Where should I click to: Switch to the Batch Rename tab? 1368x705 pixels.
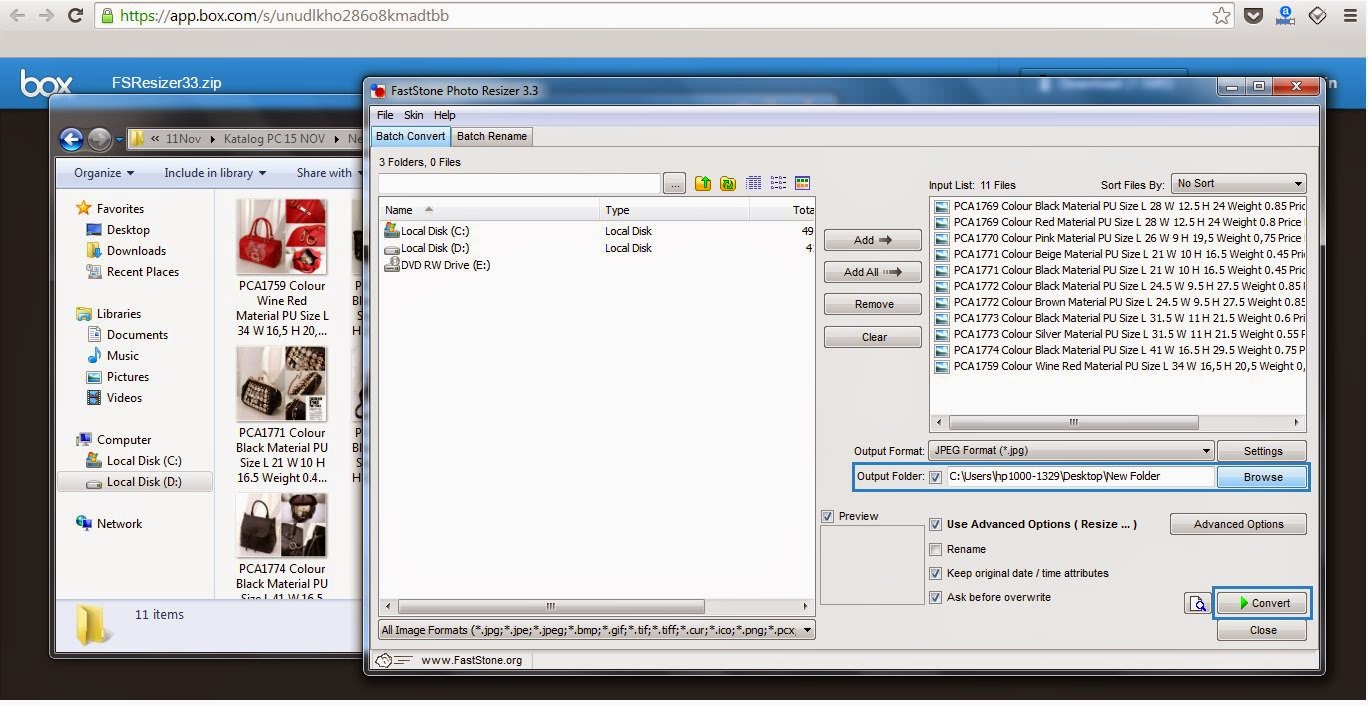(492, 136)
